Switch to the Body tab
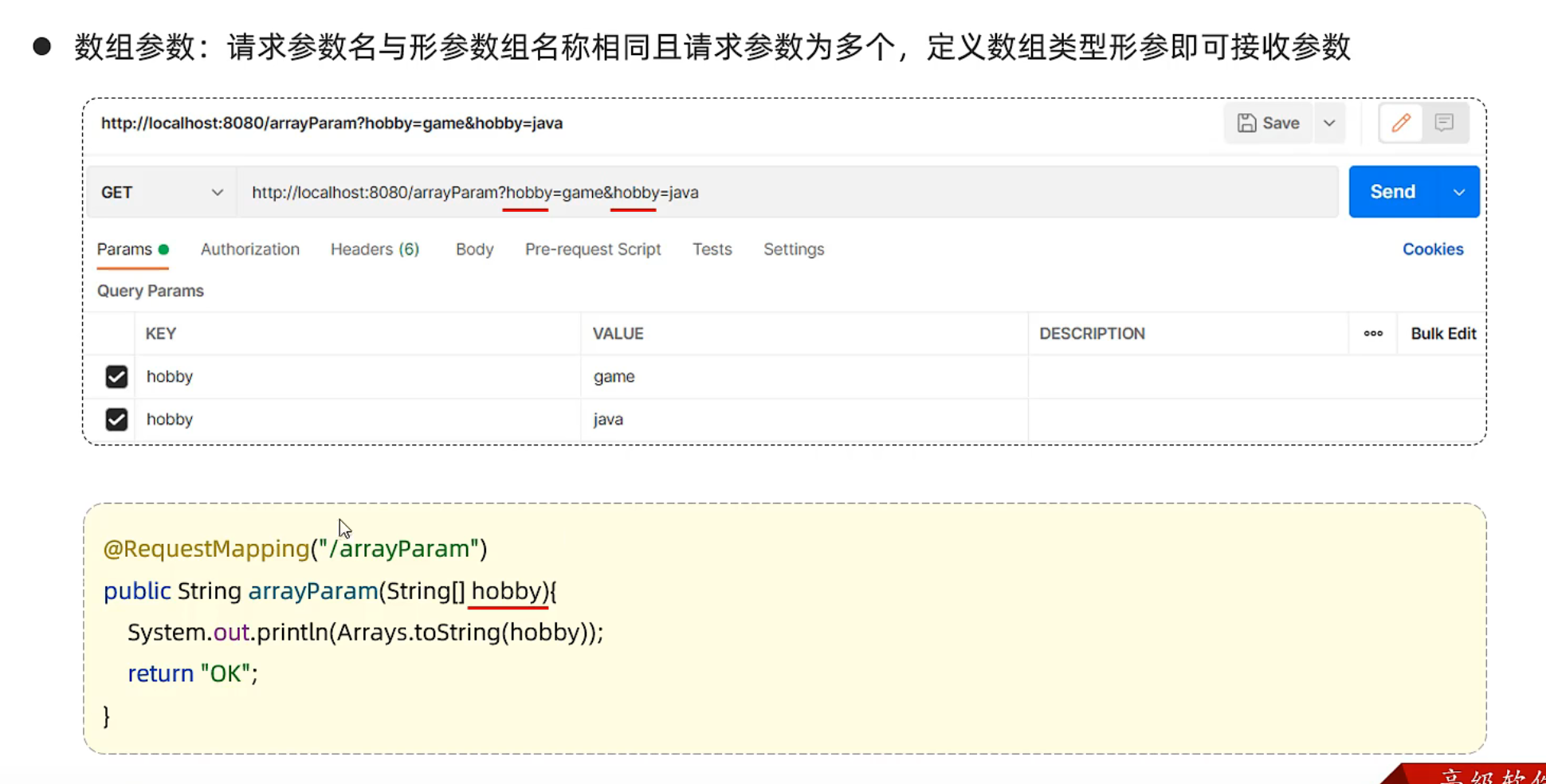This screenshot has height=784, width=1546. [x=475, y=249]
